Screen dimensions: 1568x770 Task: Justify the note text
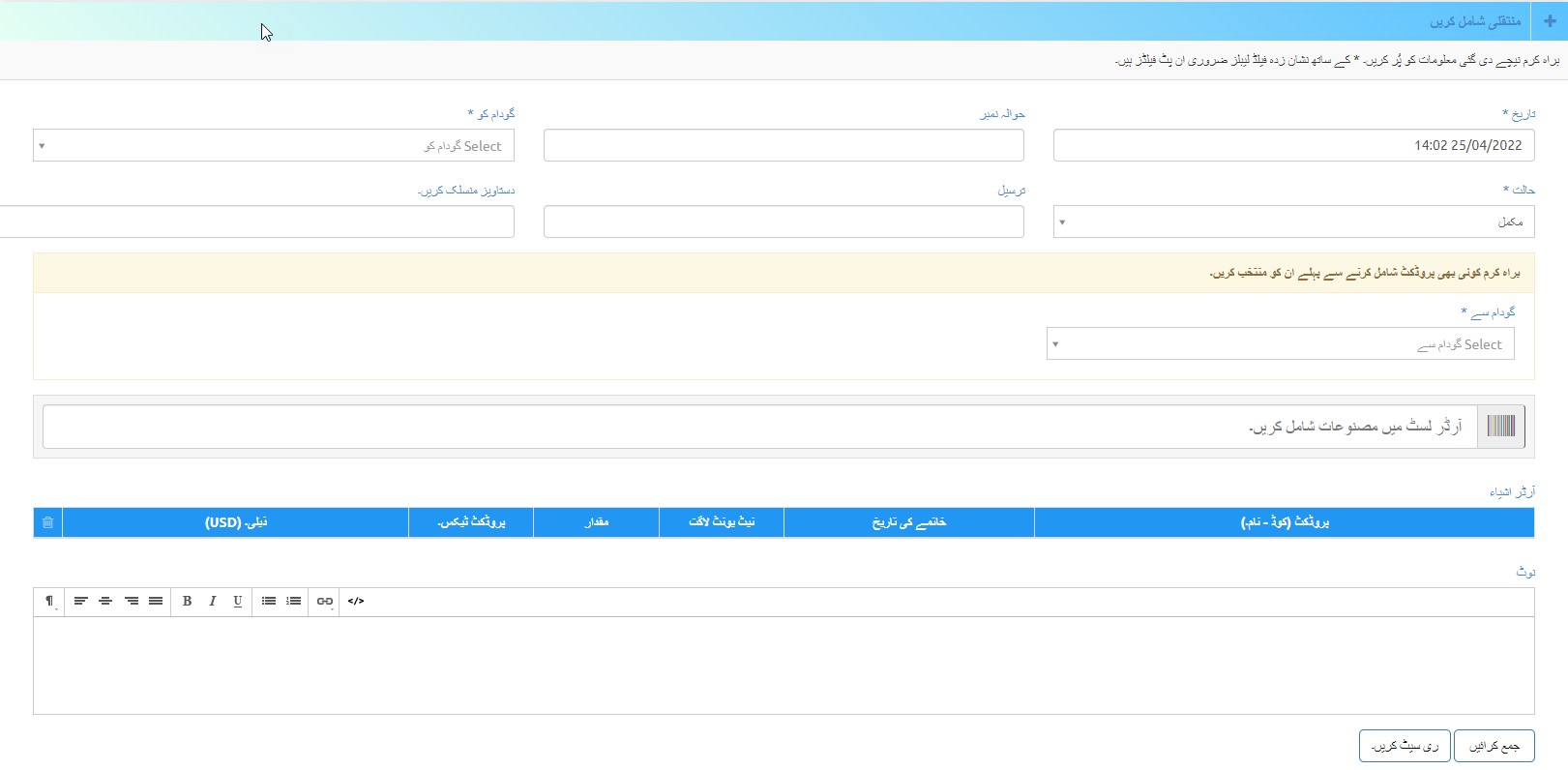click(156, 602)
